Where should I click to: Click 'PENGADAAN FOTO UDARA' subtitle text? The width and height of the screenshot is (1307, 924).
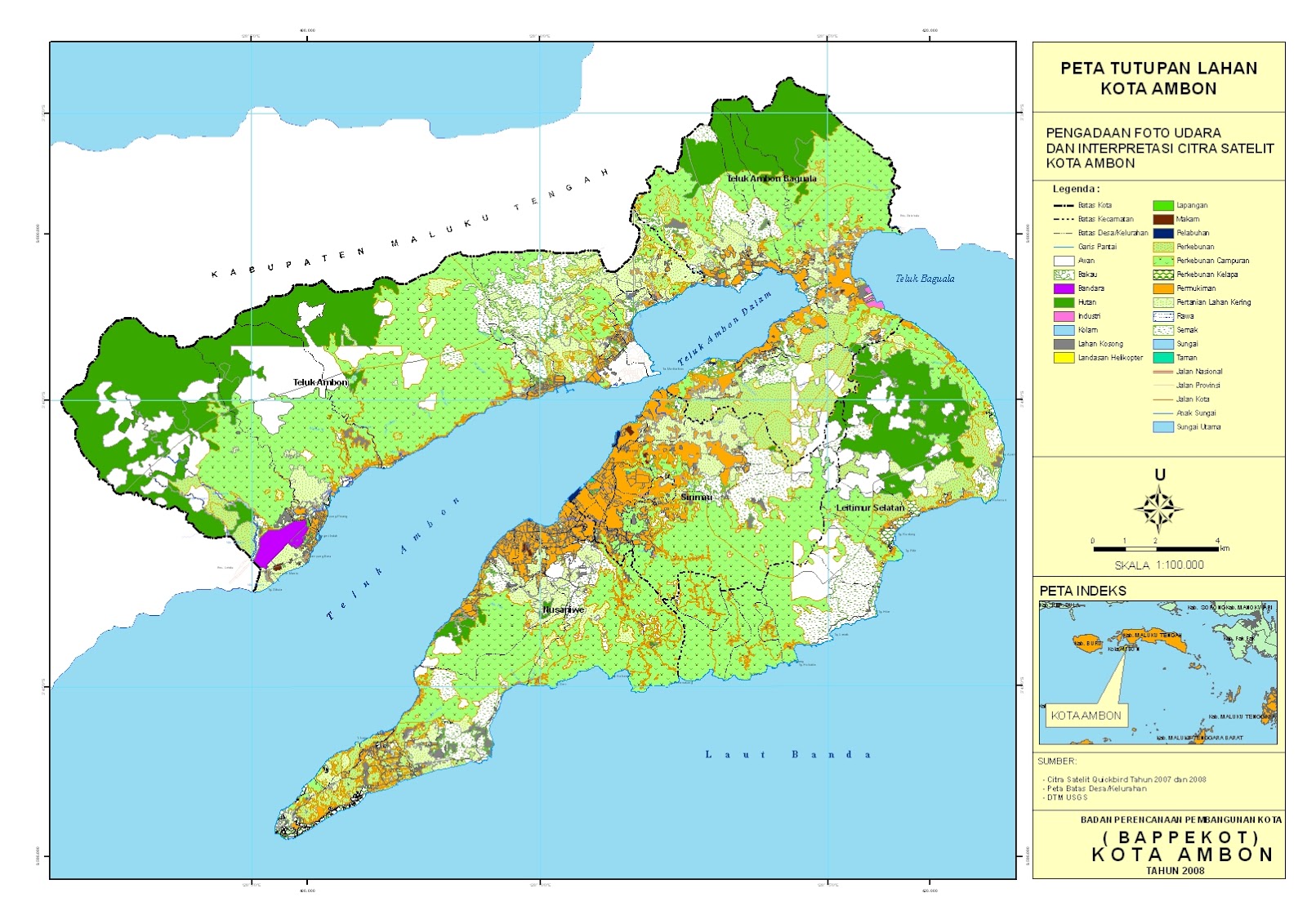click(1133, 132)
